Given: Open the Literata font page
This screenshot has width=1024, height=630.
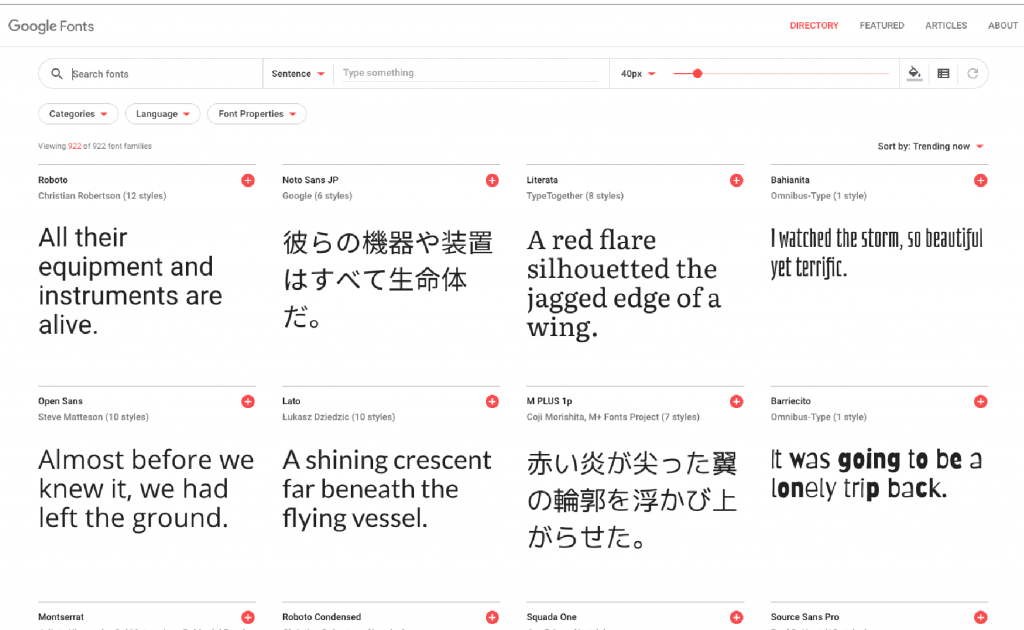Looking at the screenshot, I should [542, 180].
